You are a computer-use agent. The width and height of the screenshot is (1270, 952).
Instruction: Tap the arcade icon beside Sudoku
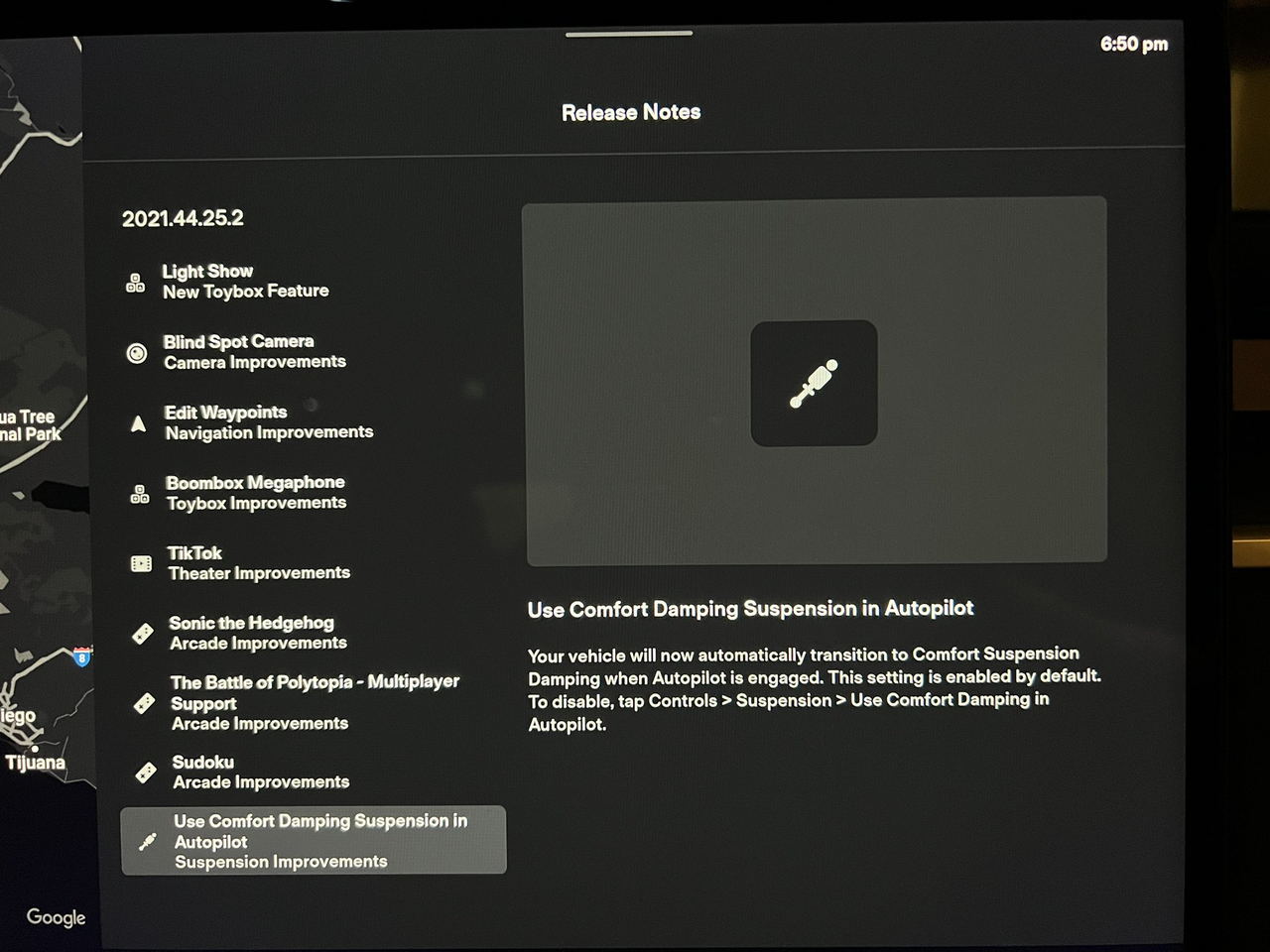[146, 773]
